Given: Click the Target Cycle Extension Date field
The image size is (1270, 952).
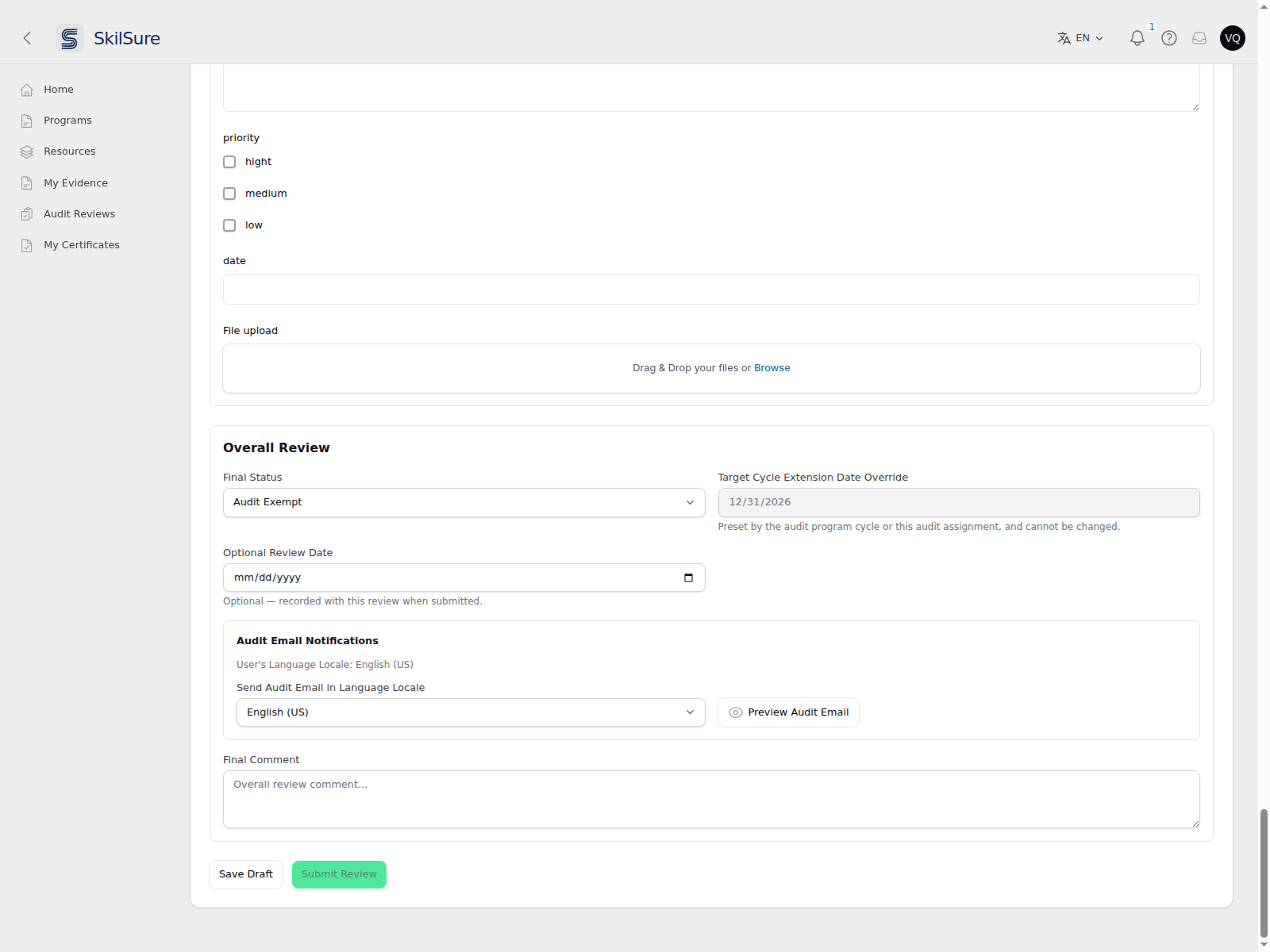Looking at the screenshot, I should tap(959, 502).
